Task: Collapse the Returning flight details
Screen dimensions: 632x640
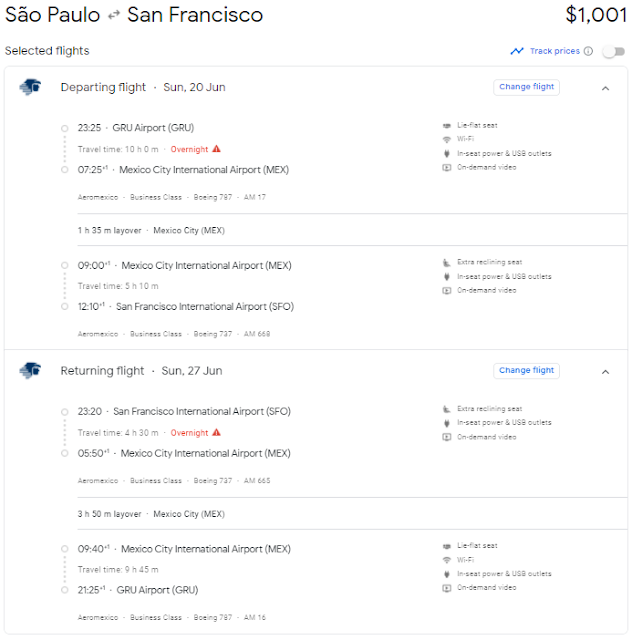Action: click(605, 372)
